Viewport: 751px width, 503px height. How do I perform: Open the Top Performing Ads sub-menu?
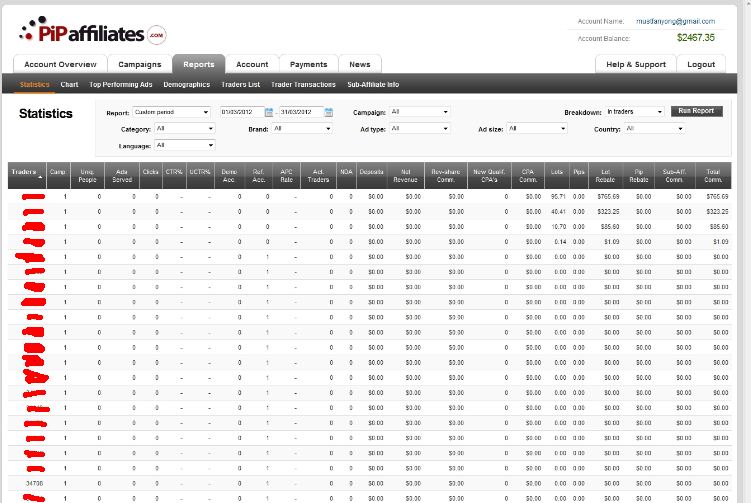120,85
